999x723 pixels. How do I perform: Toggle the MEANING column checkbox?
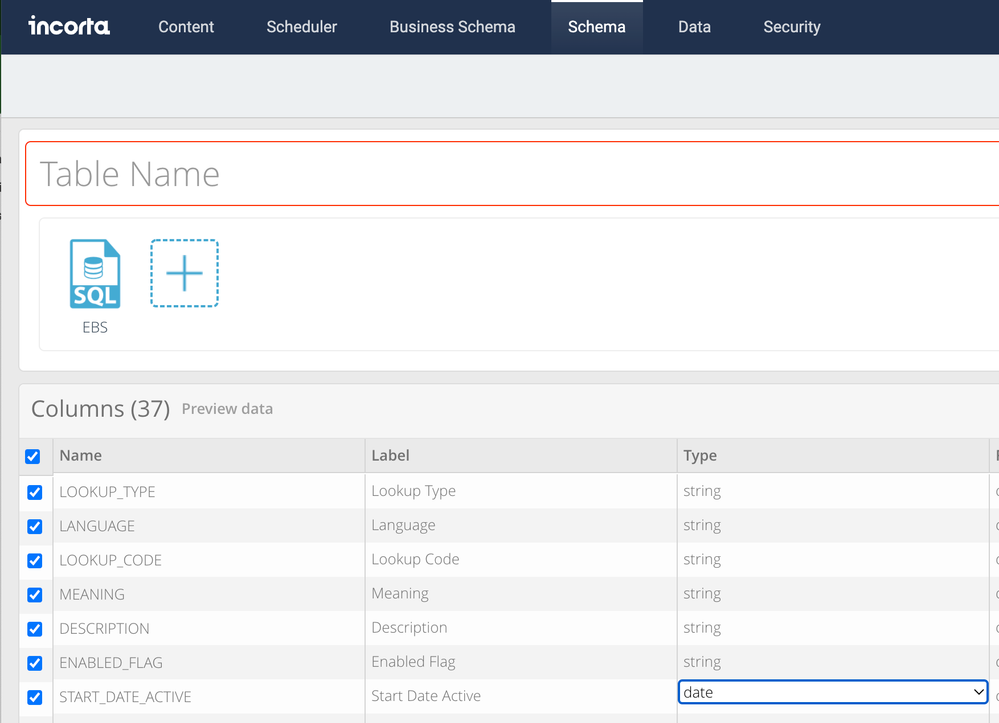pyautogui.click(x=35, y=594)
